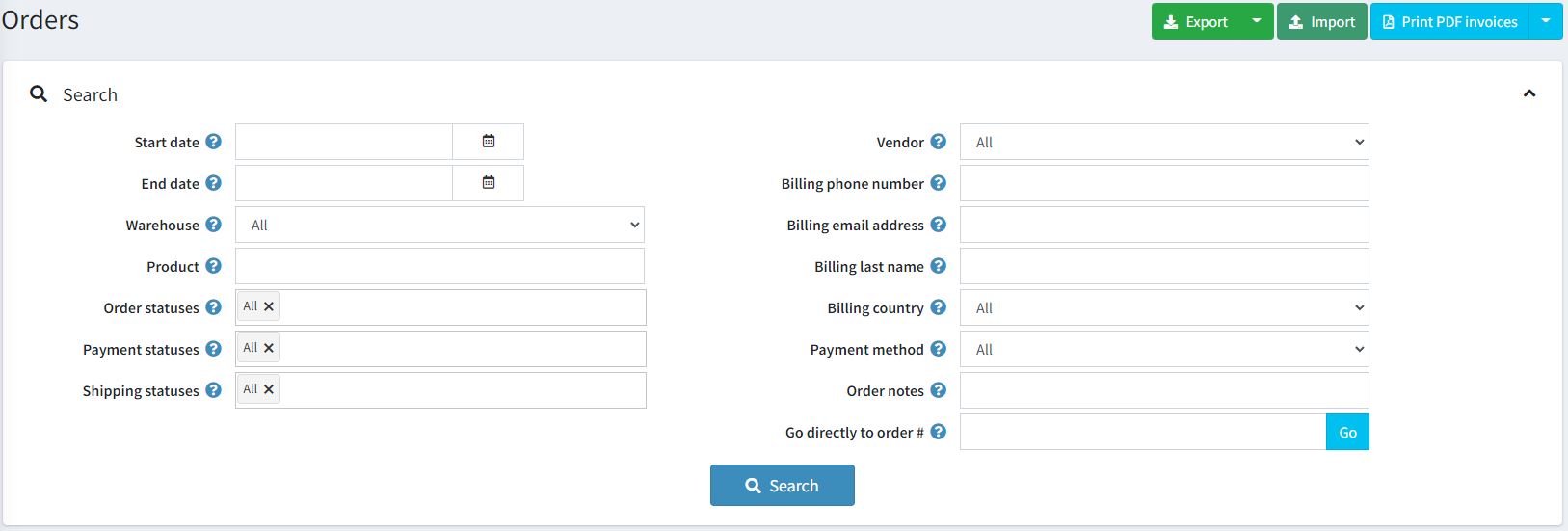Screen dimensions: 1568x531
Task: Expand the Print PDF invoices dropdown arrow
Action: [x=1546, y=21]
